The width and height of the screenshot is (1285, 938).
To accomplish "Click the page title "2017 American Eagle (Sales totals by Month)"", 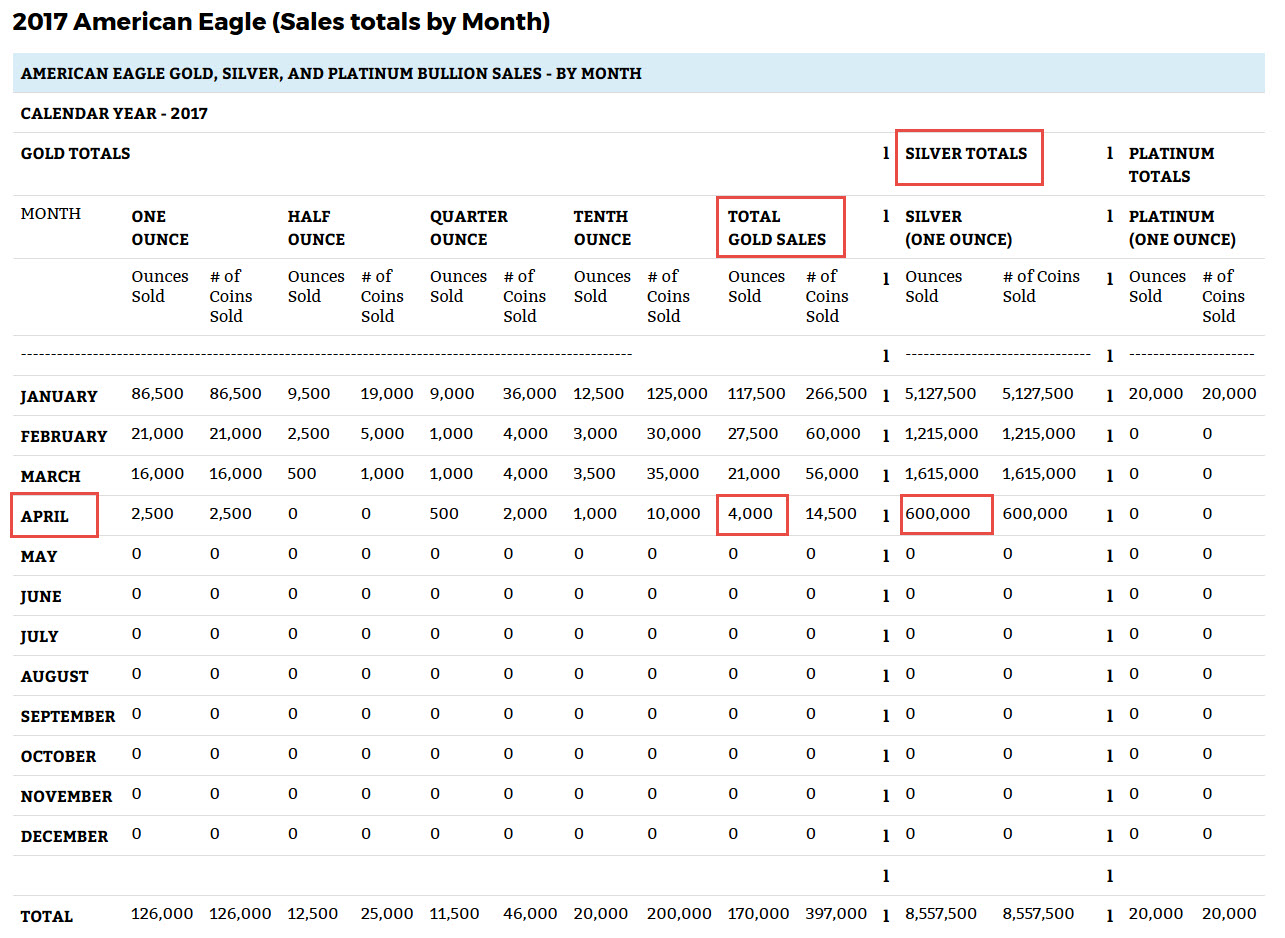I will (x=281, y=22).
